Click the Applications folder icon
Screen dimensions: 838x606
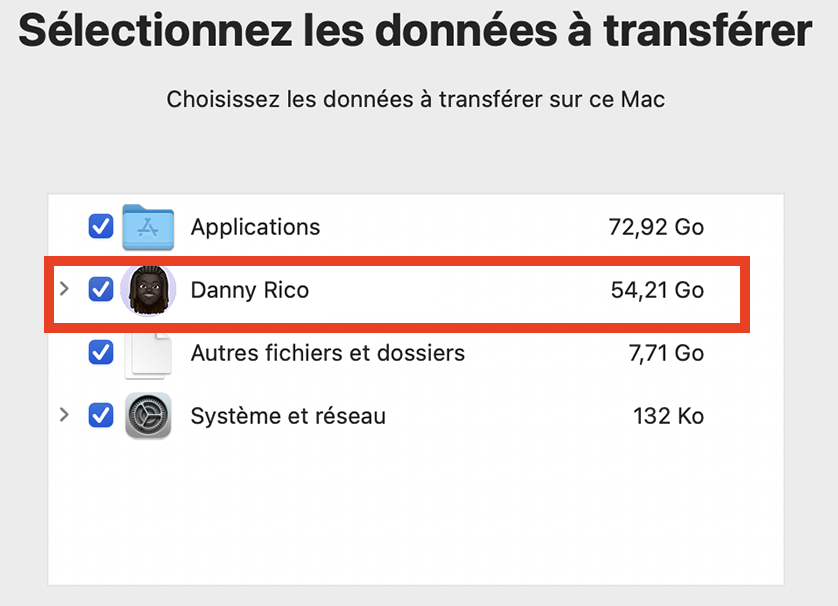[148, 227]
